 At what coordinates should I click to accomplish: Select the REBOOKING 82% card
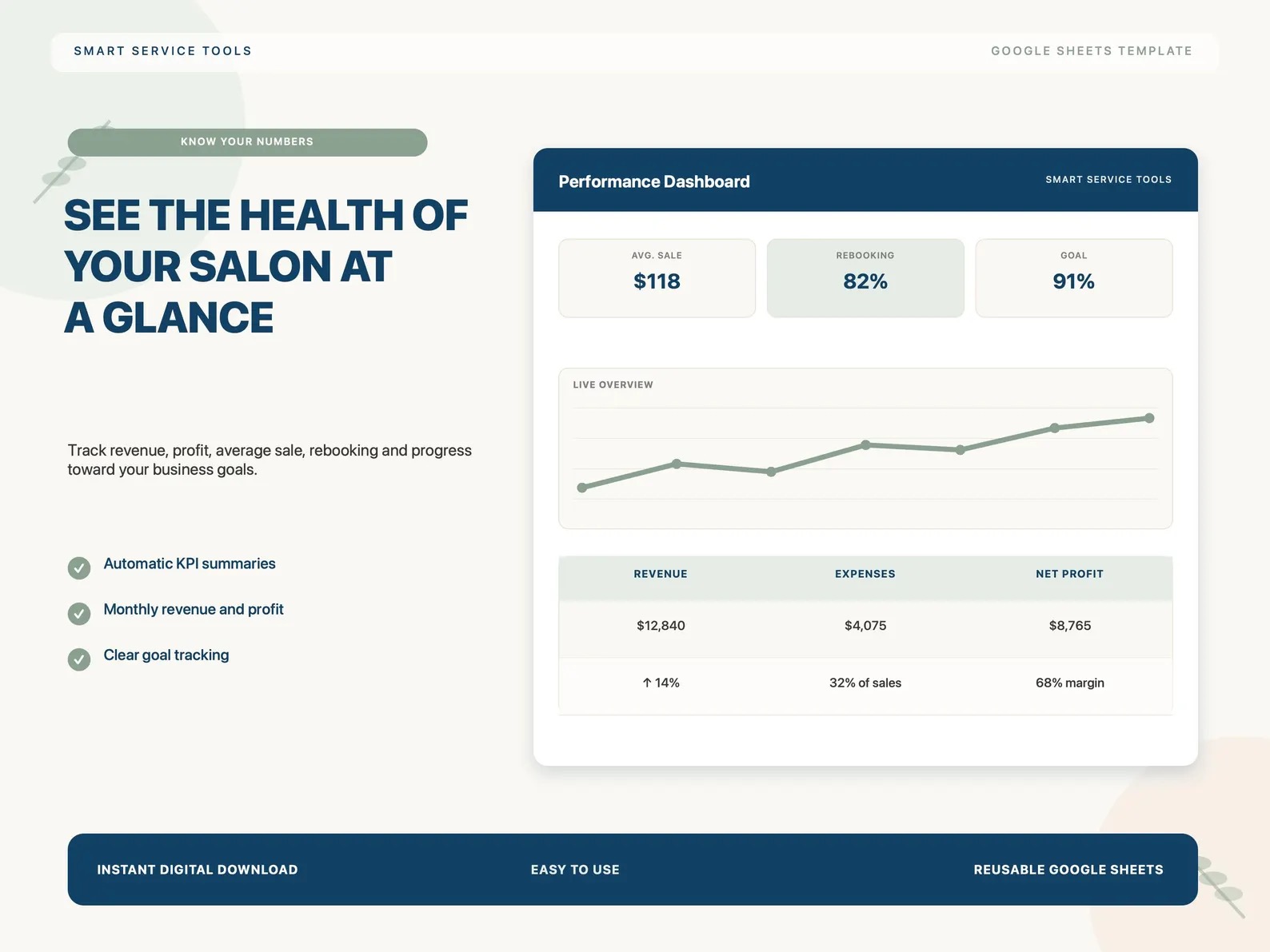pos(865,278)
